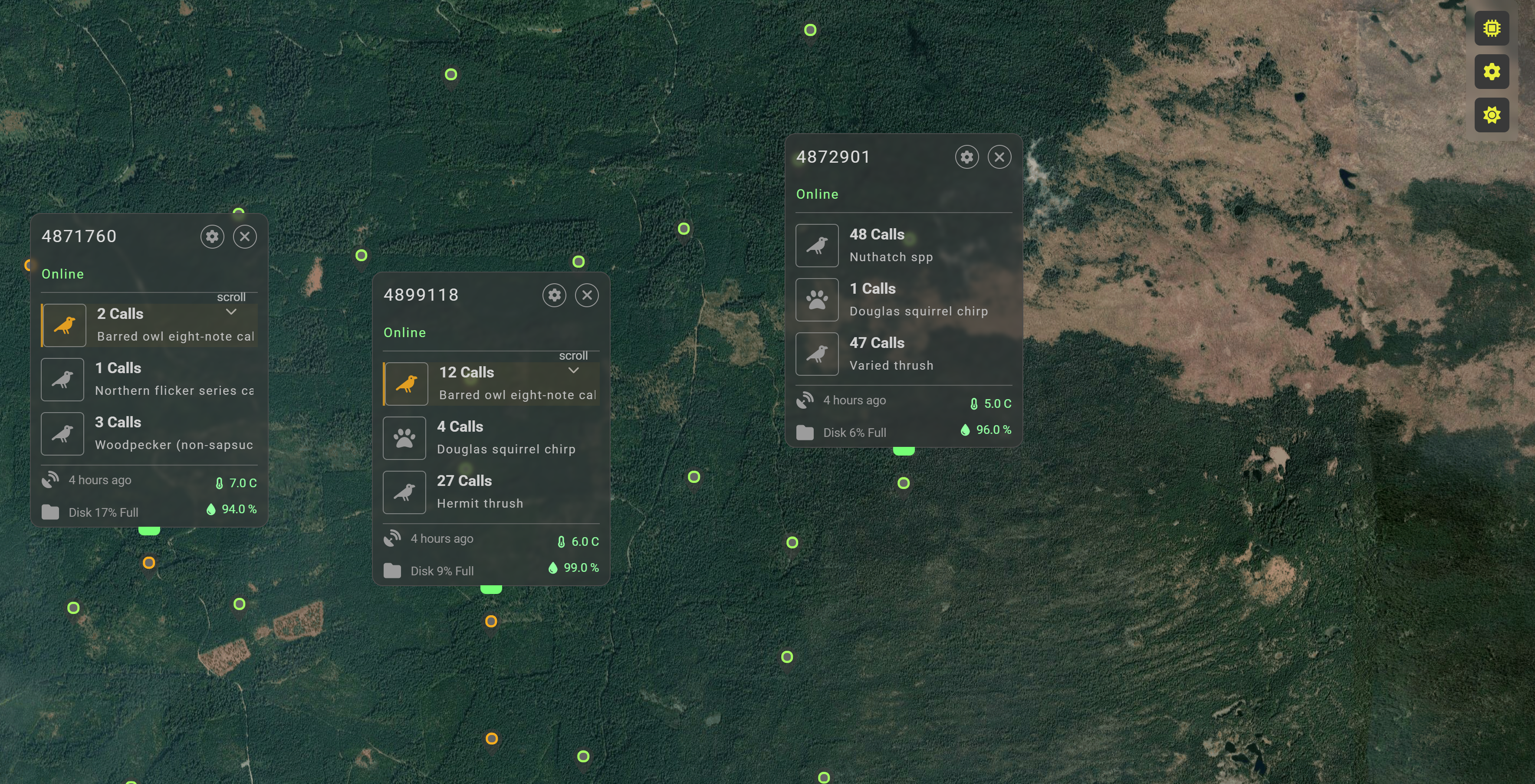Click disk folder icon in 4899118 card
The image size is (1535, 784).
(x=392, y=570)
